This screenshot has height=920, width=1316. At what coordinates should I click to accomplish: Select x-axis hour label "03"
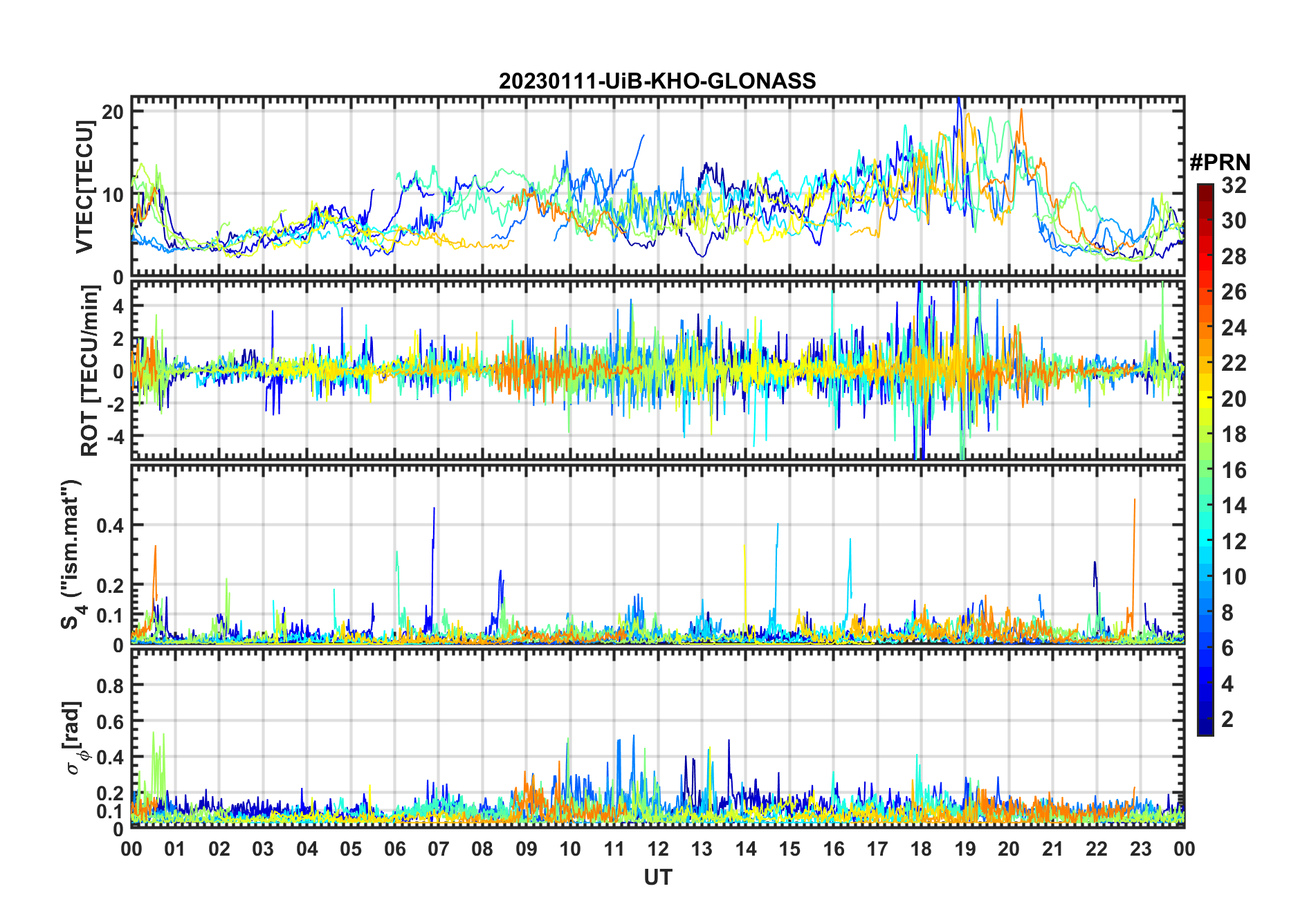[263, 849]
